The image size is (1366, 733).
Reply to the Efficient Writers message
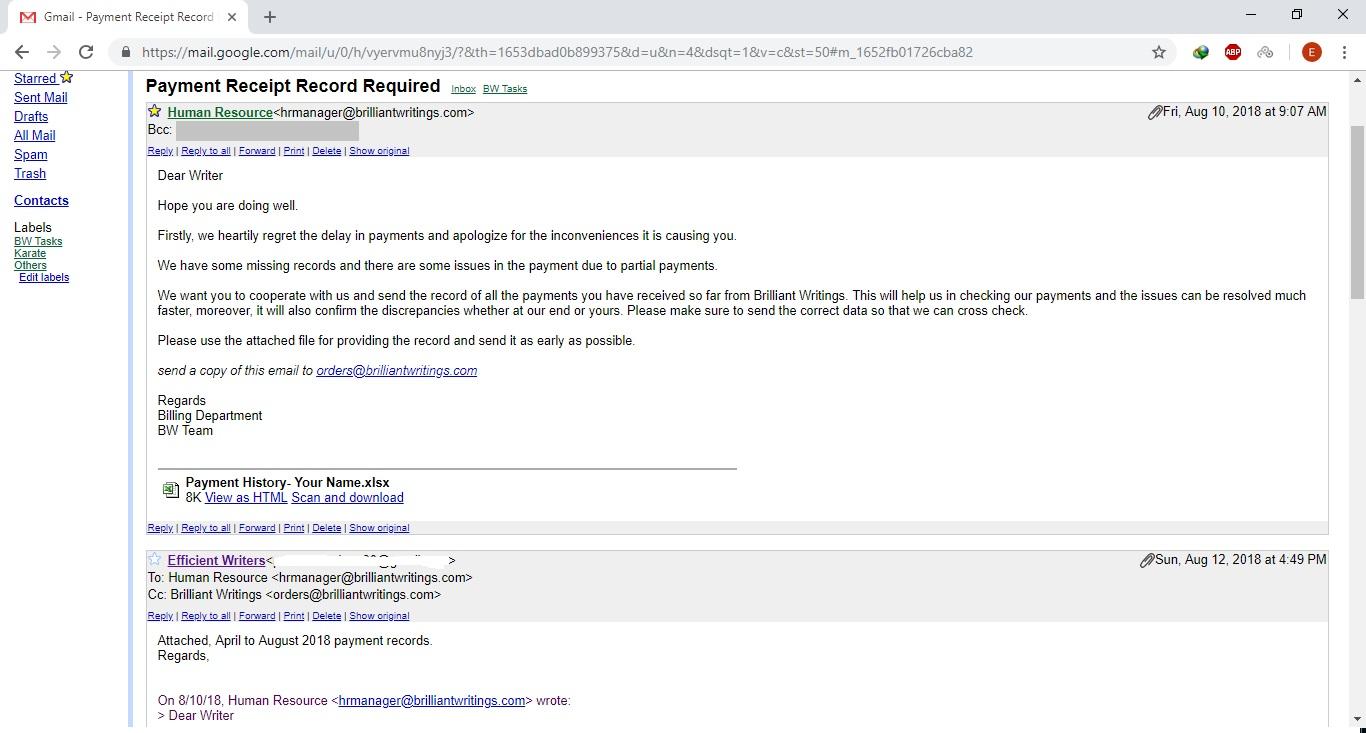[x=160, y=616]
